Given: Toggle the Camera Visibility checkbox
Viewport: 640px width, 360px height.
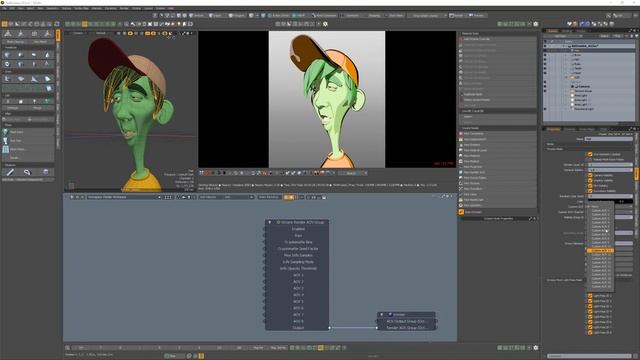Looking at the screenshot, I should point(590,175).
